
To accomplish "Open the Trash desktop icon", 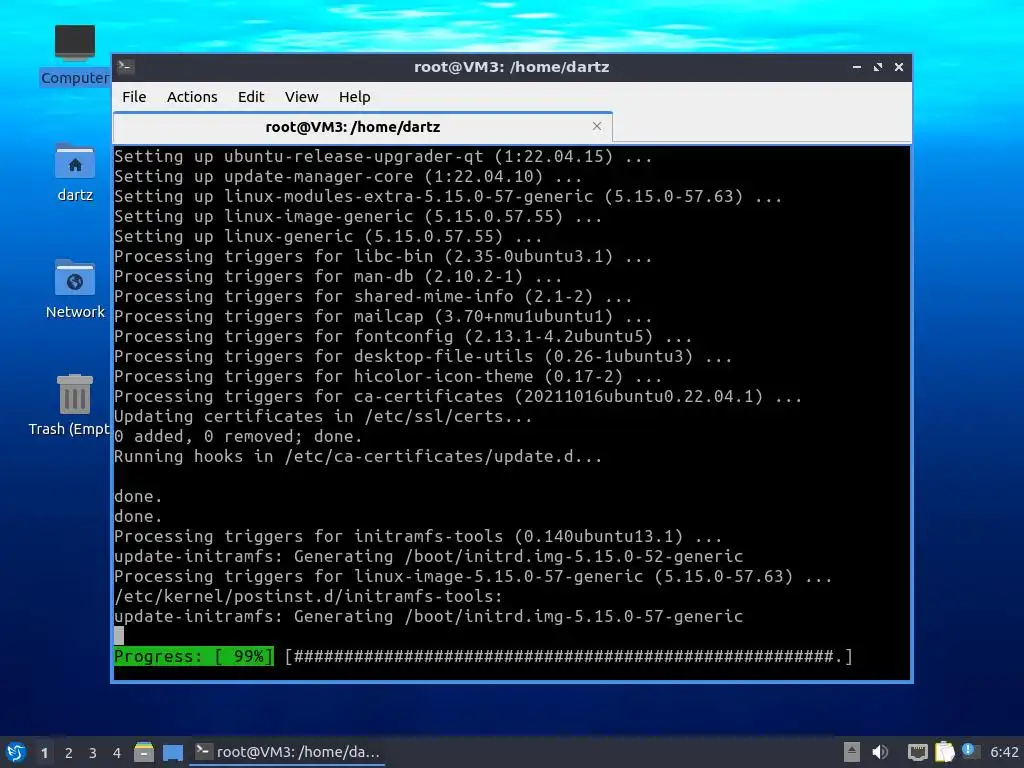I will [x=71, y=406].
